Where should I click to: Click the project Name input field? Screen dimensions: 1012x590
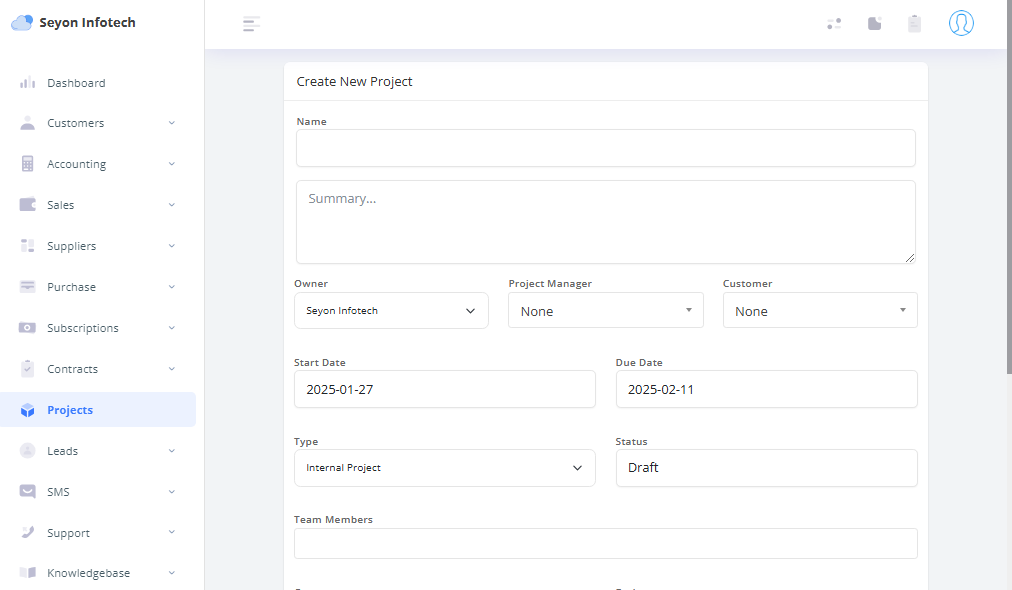tap(605, 148)
